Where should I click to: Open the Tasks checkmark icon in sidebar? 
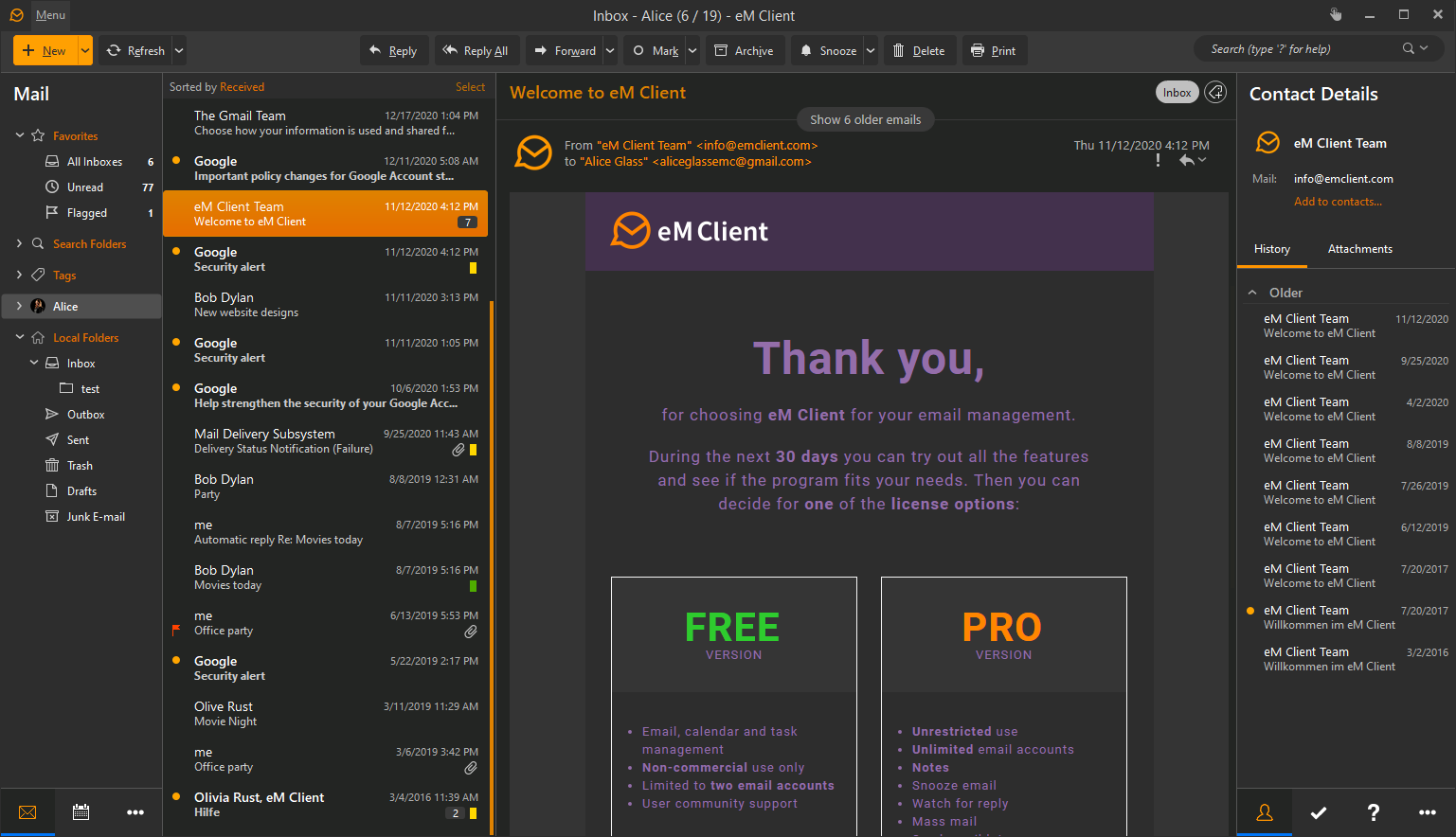[1319, 812]
